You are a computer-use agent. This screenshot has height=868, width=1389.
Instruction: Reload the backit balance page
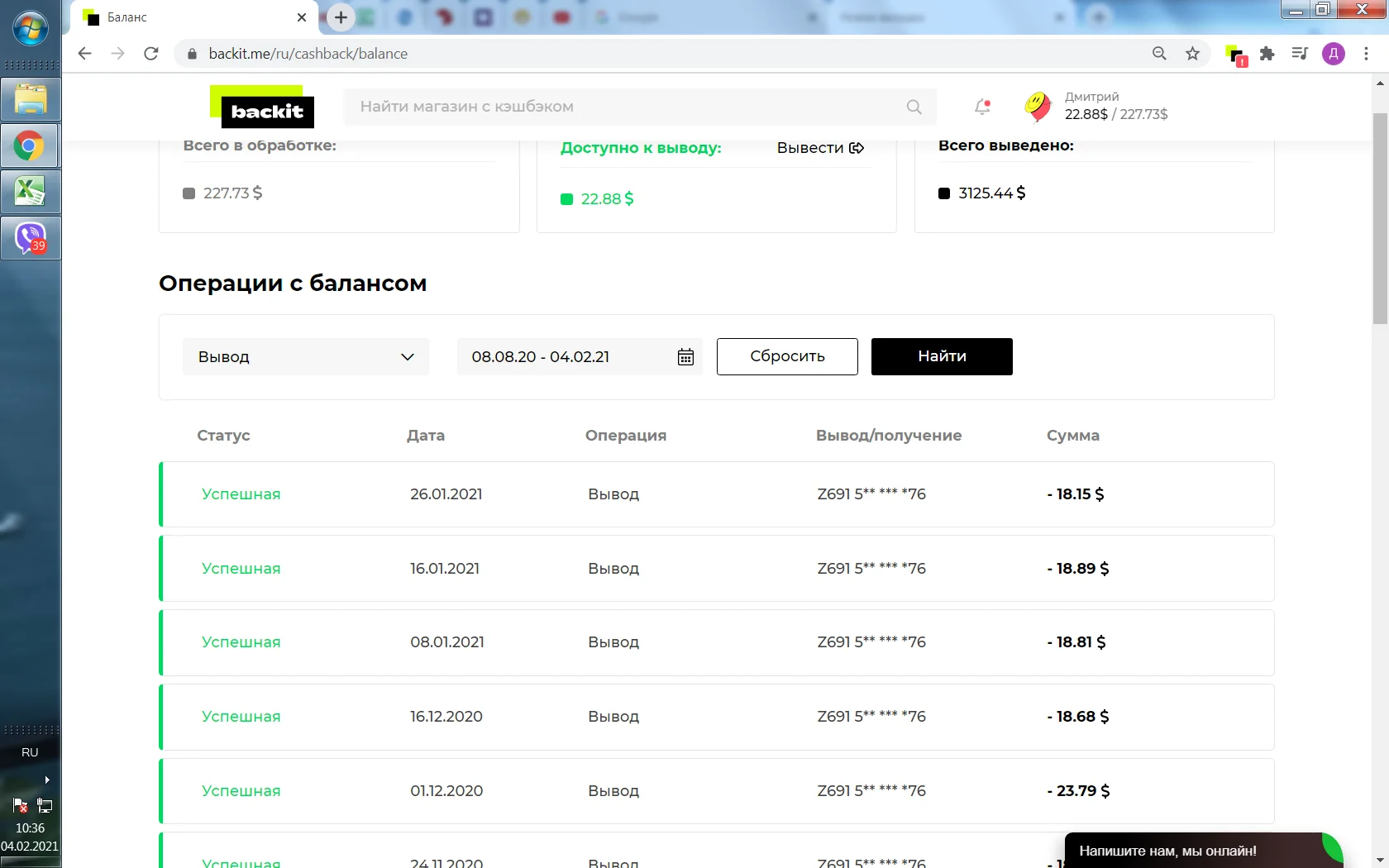[150, 54]
